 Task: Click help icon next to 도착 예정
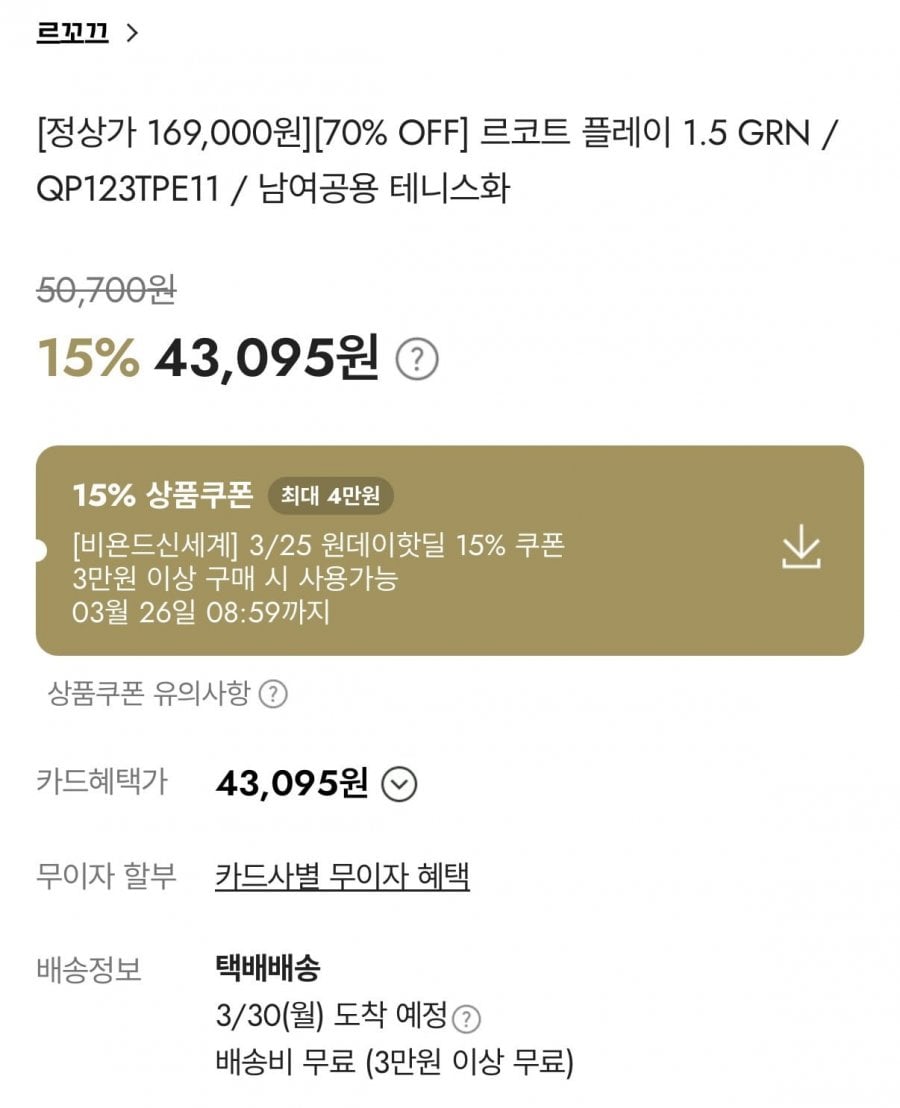point(466,1019)
